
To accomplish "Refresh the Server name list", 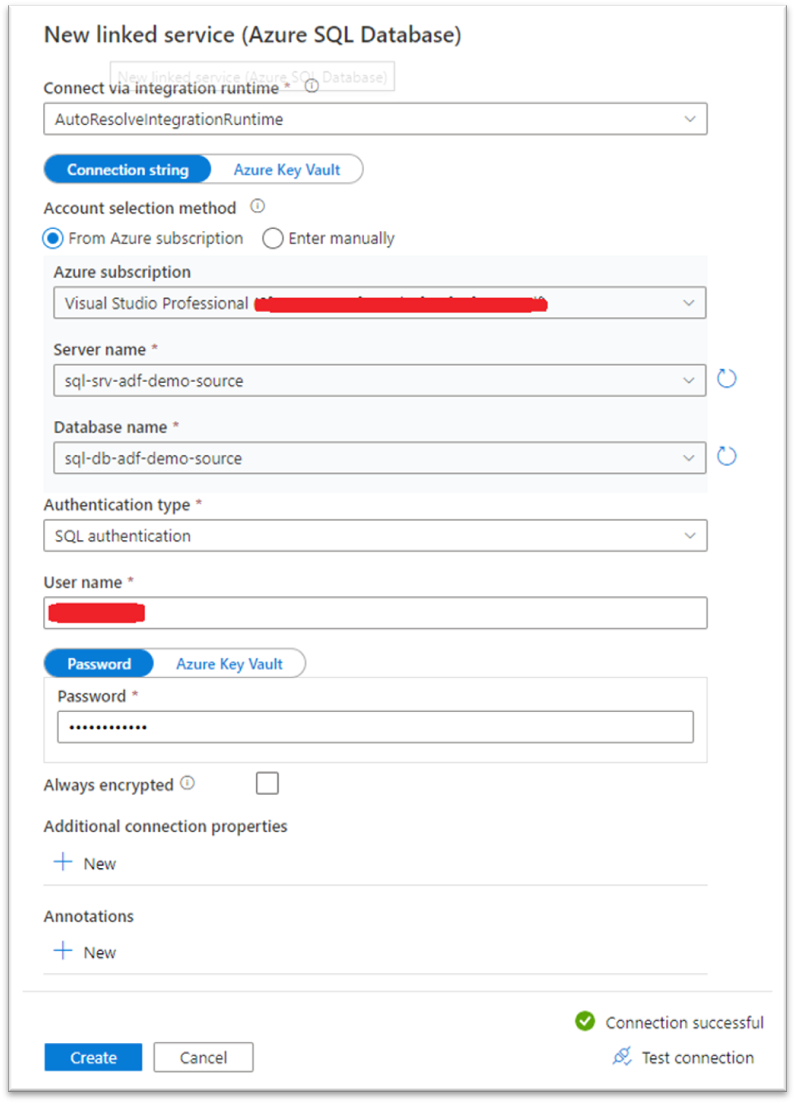I will (x=726, y=379).
